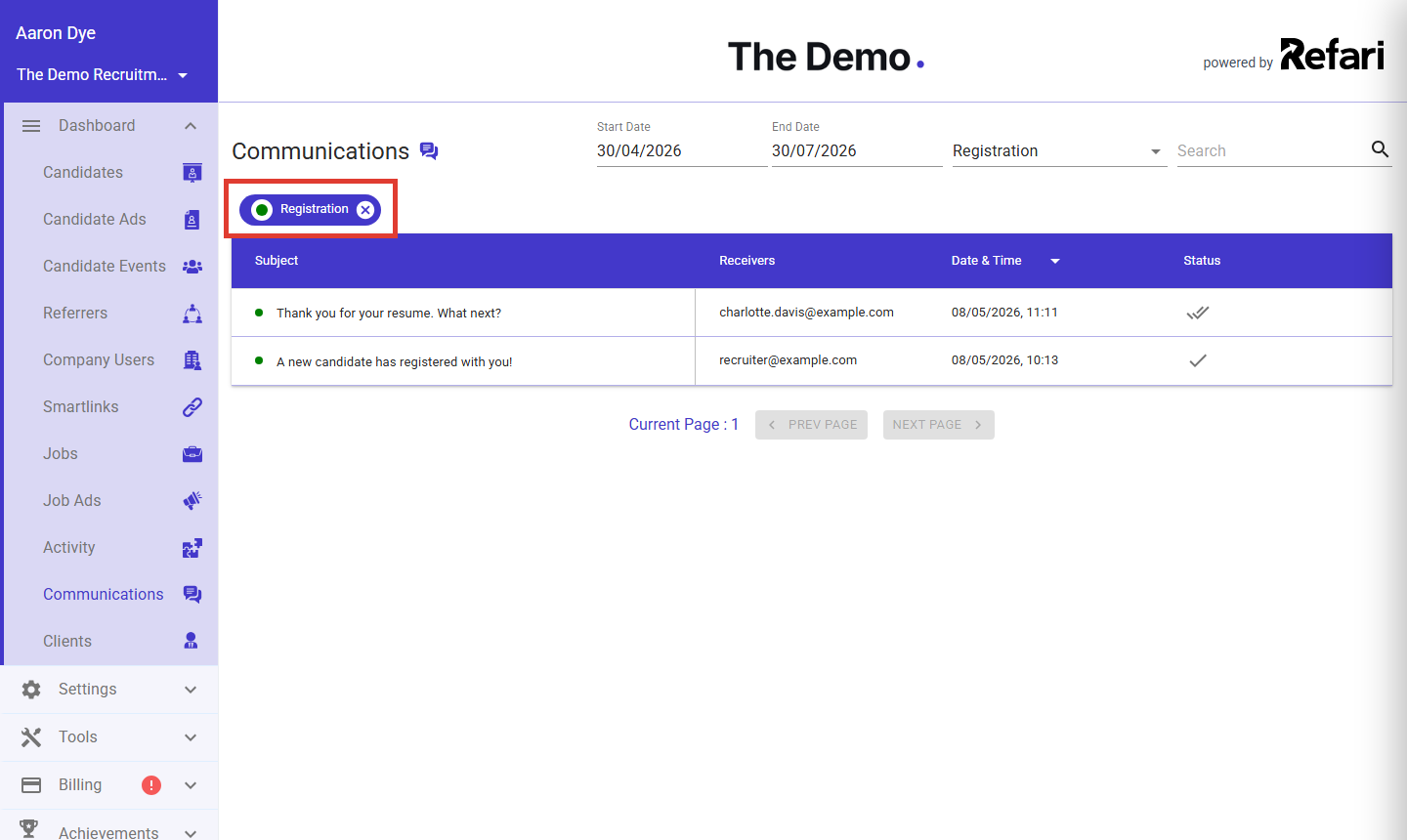Image resolution: width=1407 pixels, height=840 pixels.
Task: Click double-check status icon for charlotte.davis row
Action: (x=1198, y=313)
